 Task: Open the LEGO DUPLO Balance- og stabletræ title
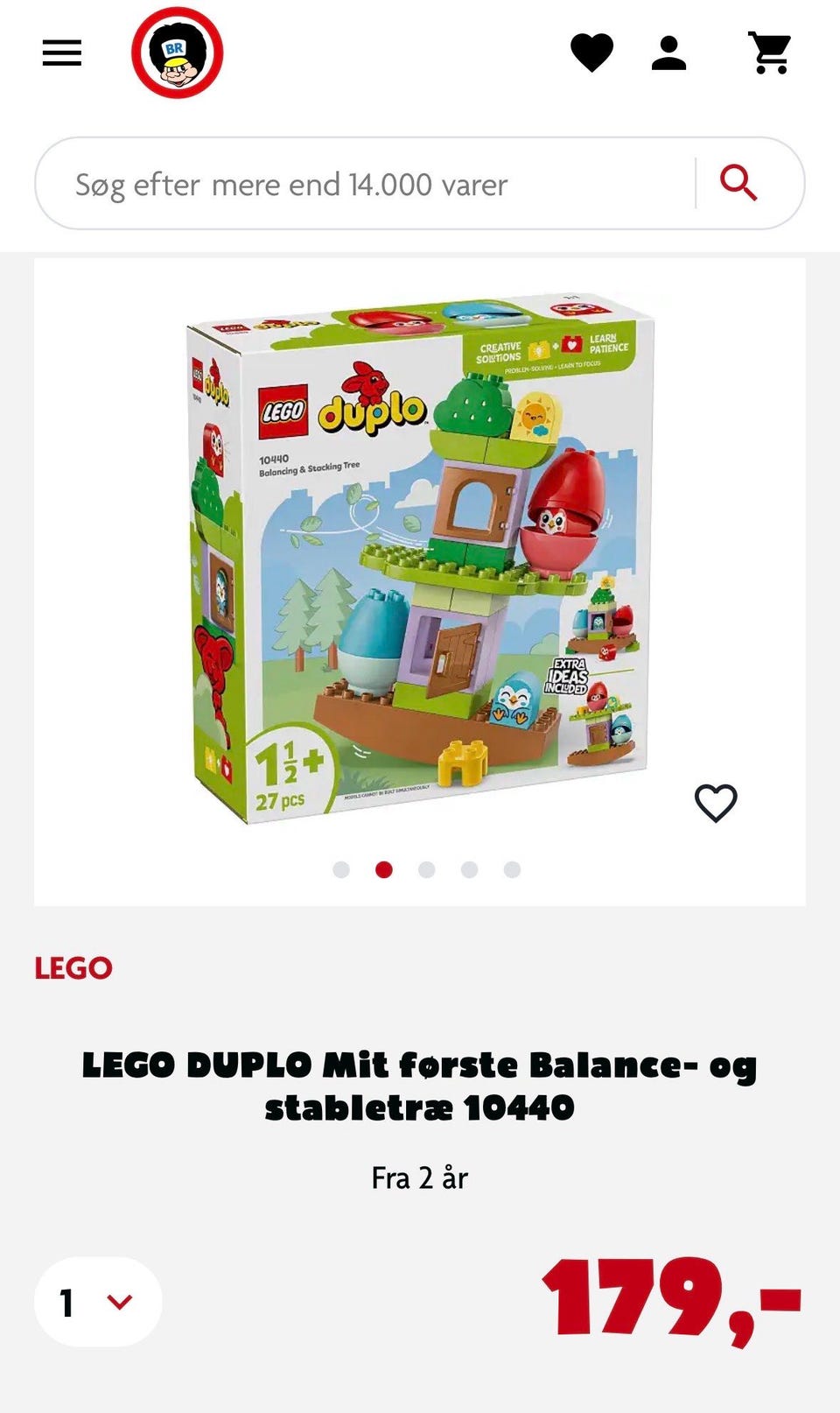pos(420,1086)
